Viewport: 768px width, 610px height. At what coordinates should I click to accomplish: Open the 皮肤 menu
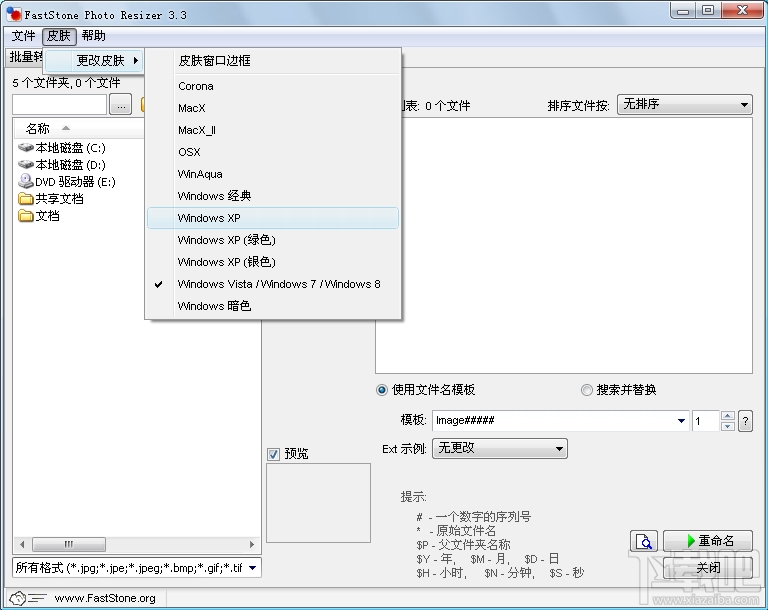[x=59, y=36]
